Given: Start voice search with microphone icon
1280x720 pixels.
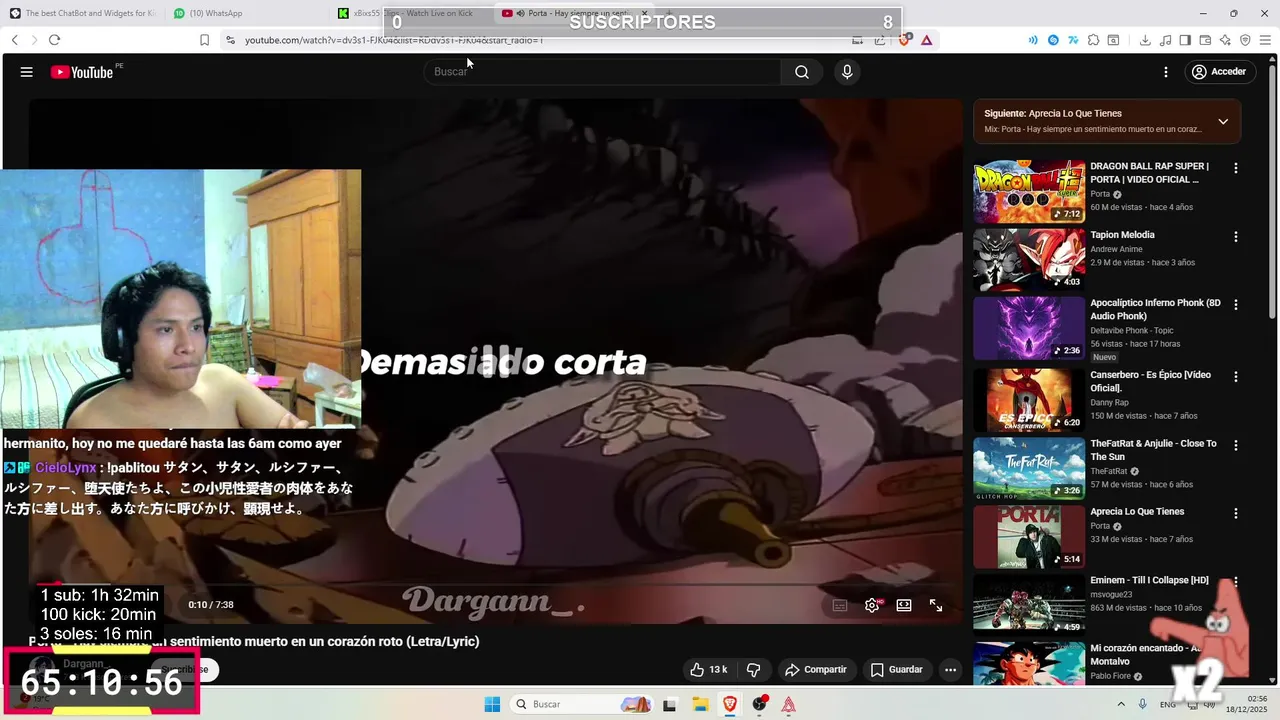Looking at the screenshot, I should click(847, 72).
